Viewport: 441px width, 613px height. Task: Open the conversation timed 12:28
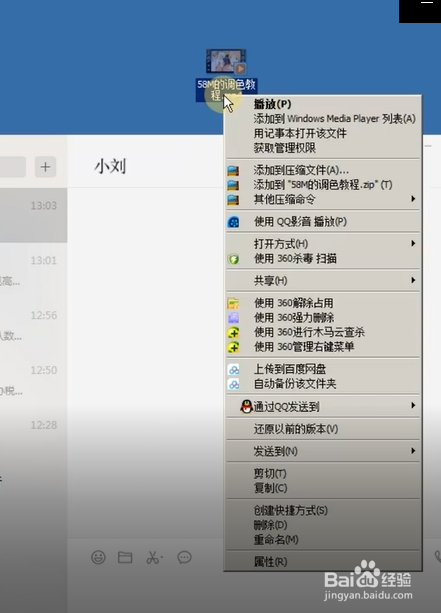34,434
